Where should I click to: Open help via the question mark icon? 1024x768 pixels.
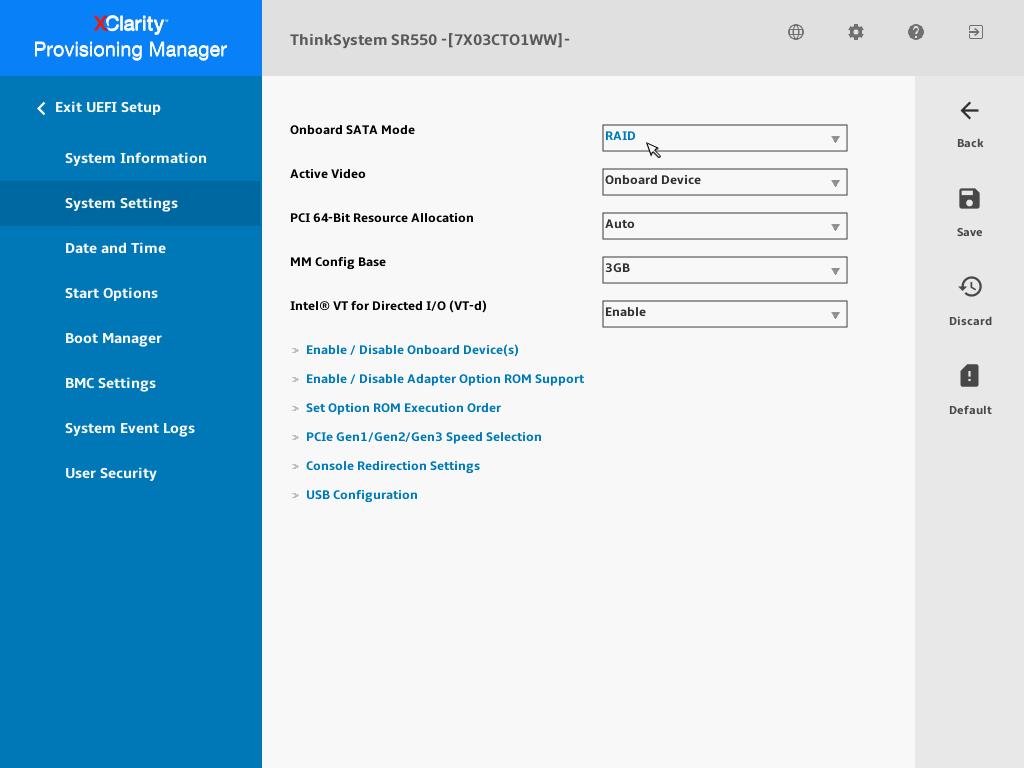916,32
